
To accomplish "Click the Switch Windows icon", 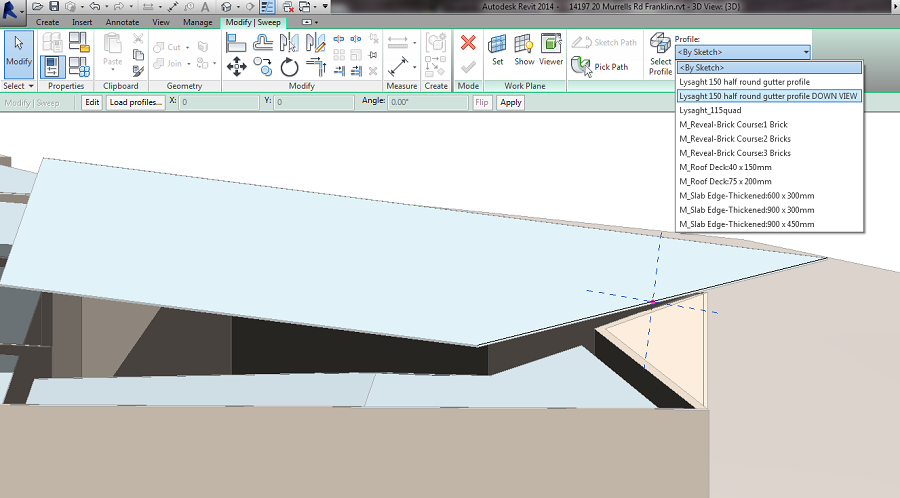I will pyautogui.click(x=305, y=6).
